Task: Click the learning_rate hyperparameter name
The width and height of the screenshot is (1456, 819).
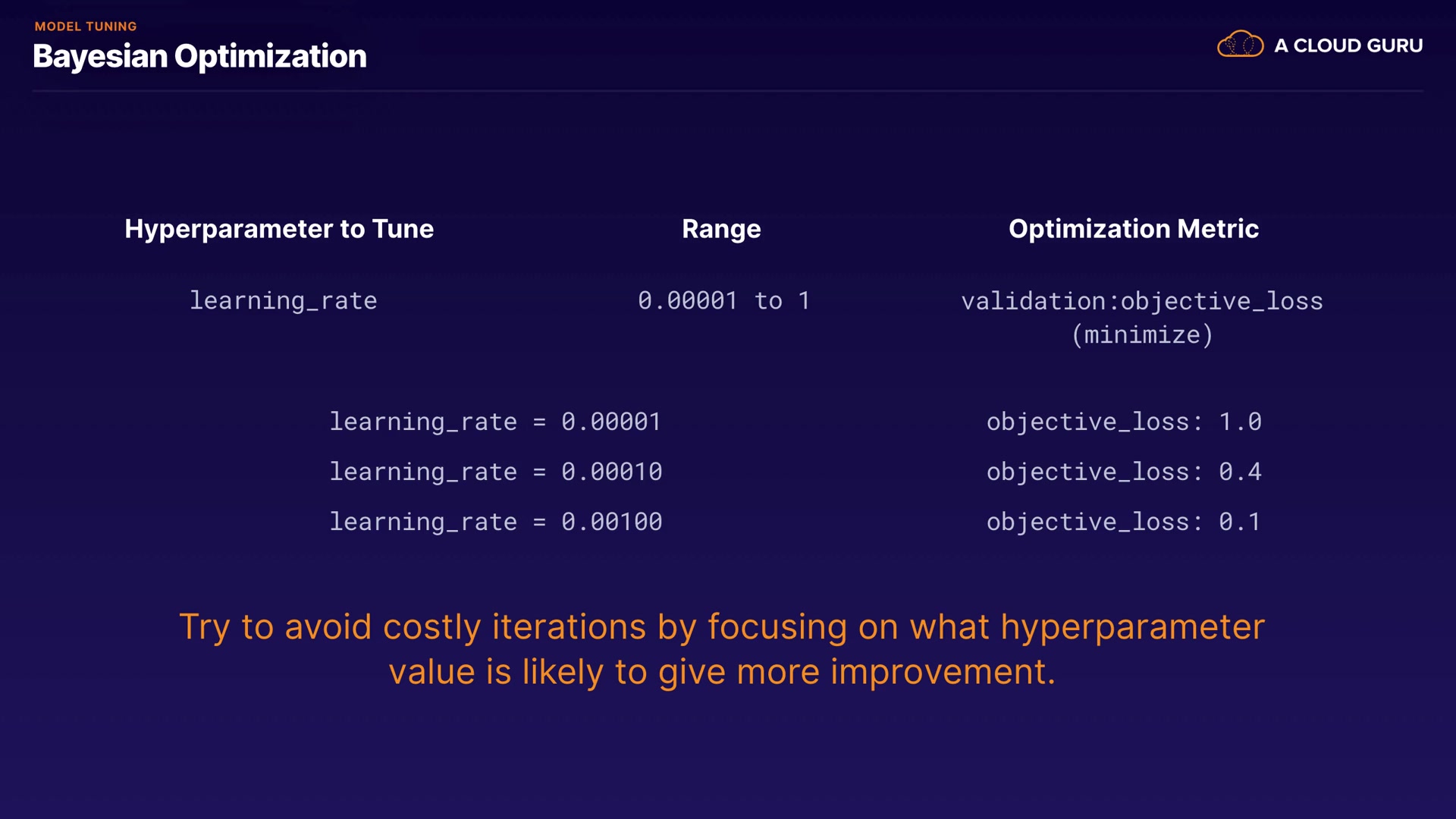Action: click(x=283, y=301)
